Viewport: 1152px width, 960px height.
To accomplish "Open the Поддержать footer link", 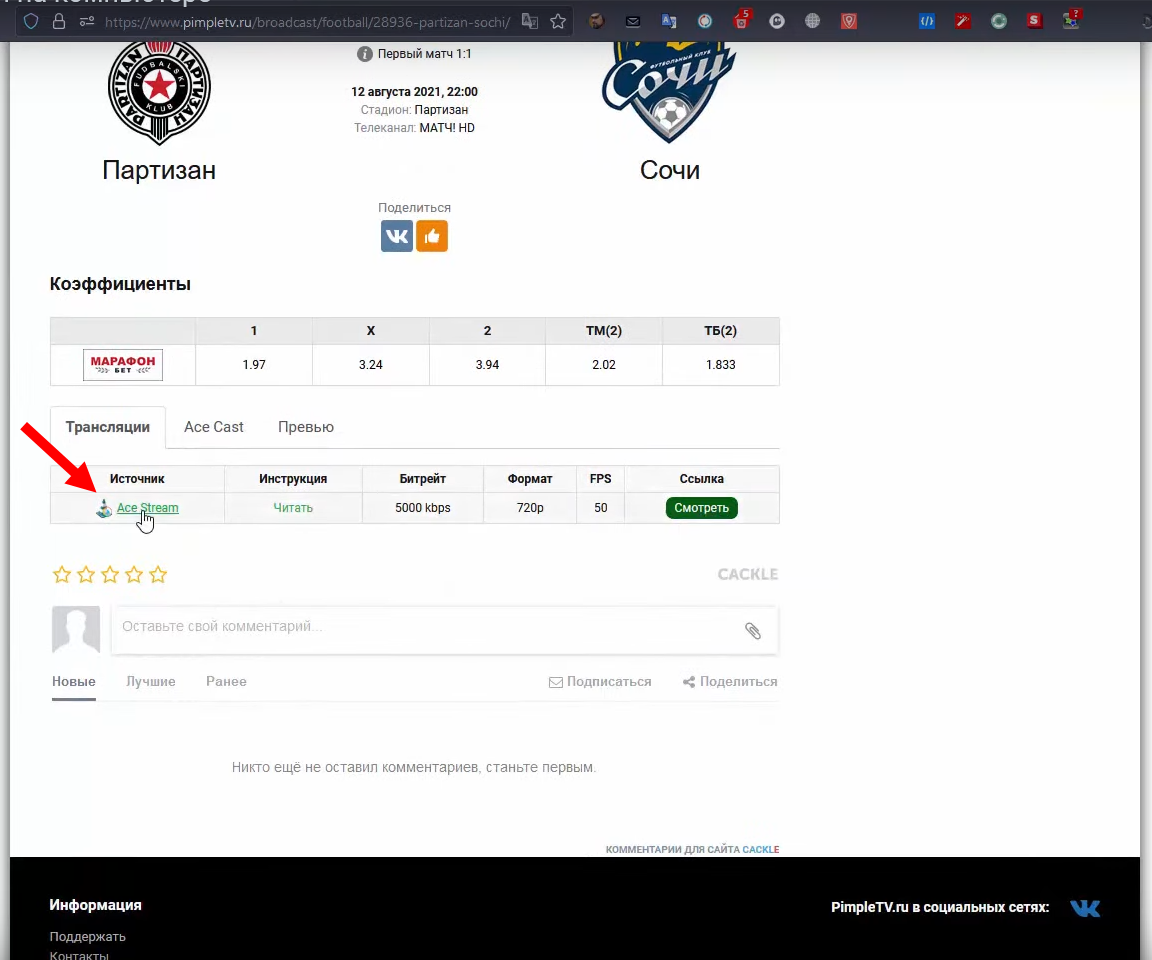I will click(87, 936).
